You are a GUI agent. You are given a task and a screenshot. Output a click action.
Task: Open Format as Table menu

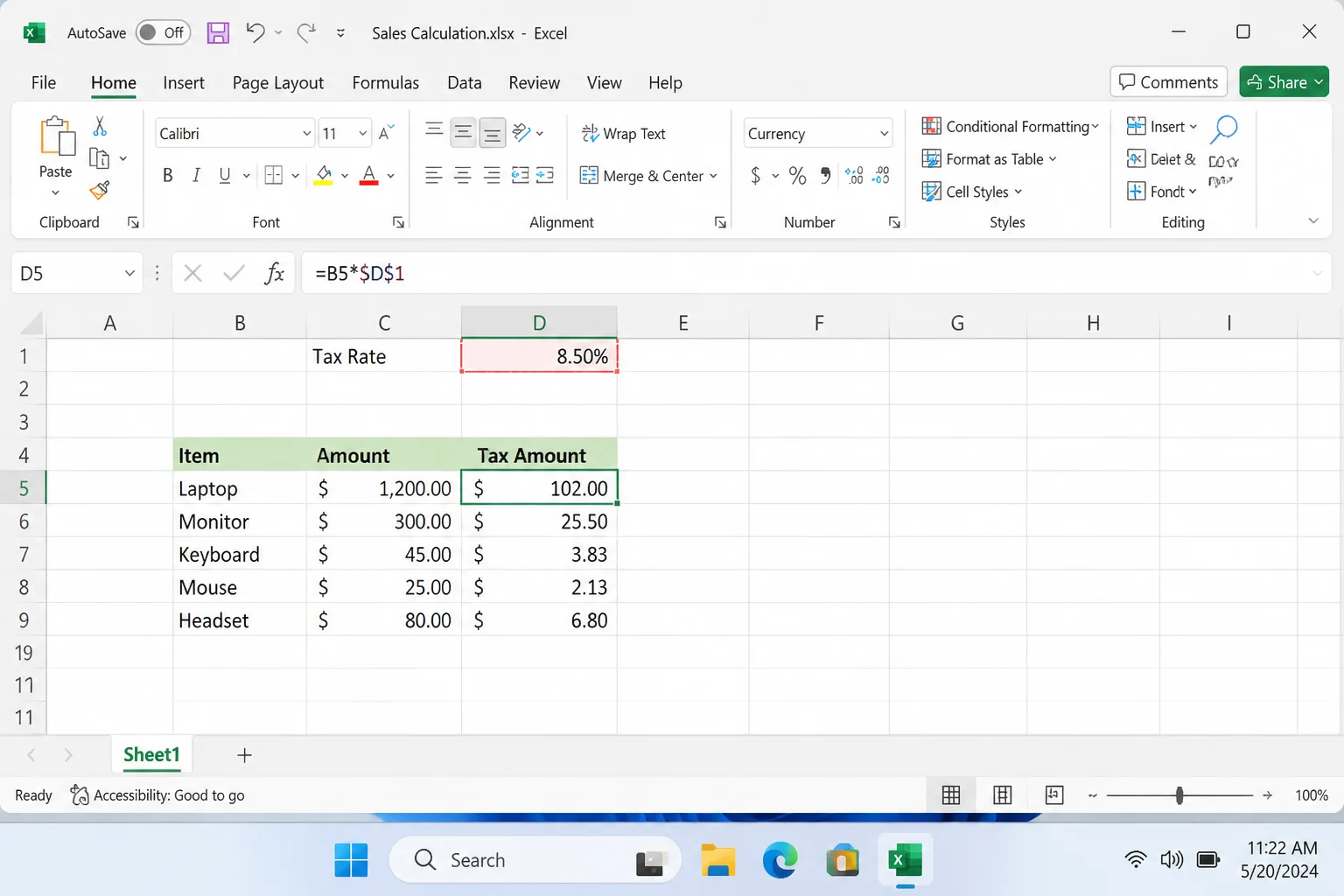pyautogui.click(x=990, y=159)
